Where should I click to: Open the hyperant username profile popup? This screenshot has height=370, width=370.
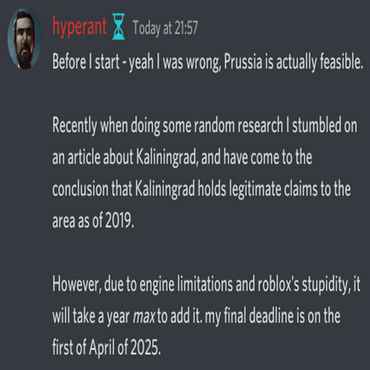tap(79, 27)
